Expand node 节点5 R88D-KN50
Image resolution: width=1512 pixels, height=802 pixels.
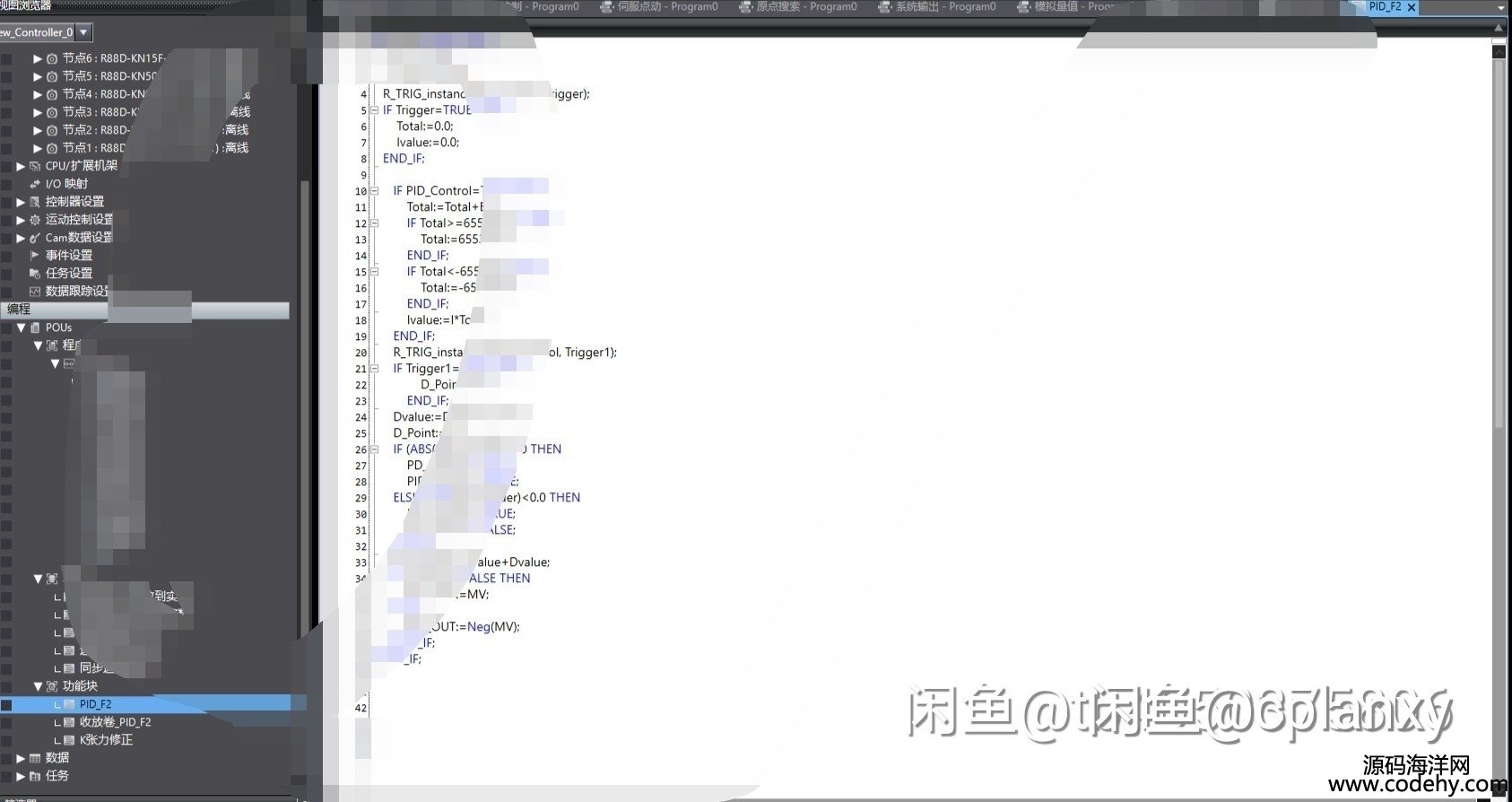click(x=38, y=76)
